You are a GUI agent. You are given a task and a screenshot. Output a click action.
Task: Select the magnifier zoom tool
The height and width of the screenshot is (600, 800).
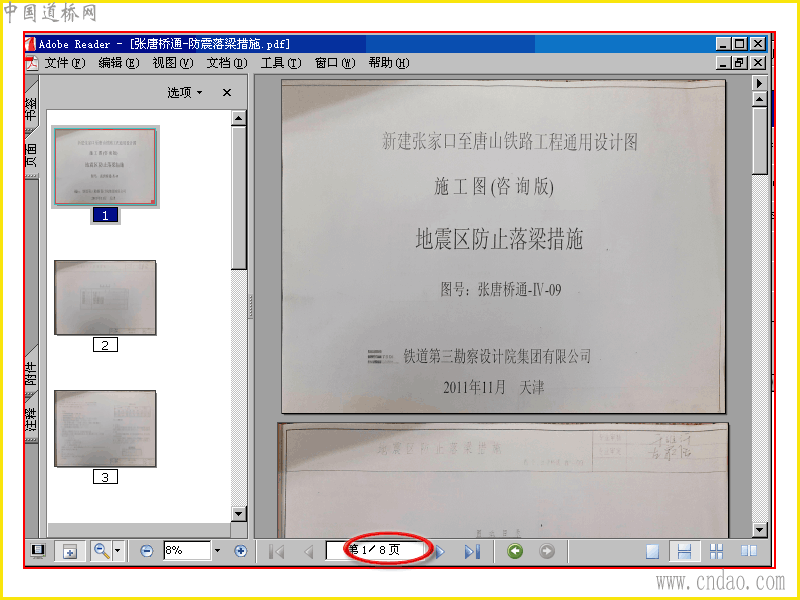[102, 551]
